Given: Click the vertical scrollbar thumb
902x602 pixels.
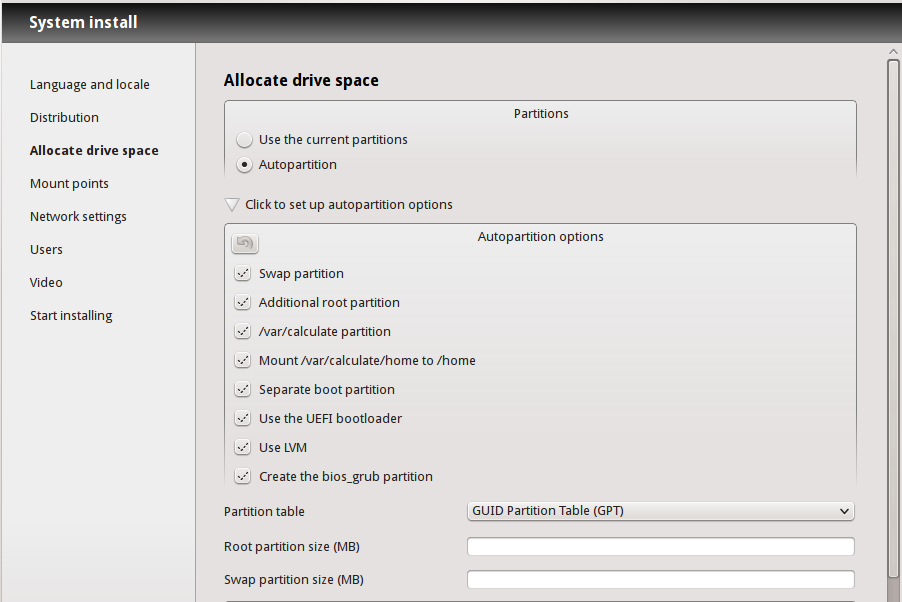Looking at the screenshot, I should pyautogui.click(x=893, y=318).
